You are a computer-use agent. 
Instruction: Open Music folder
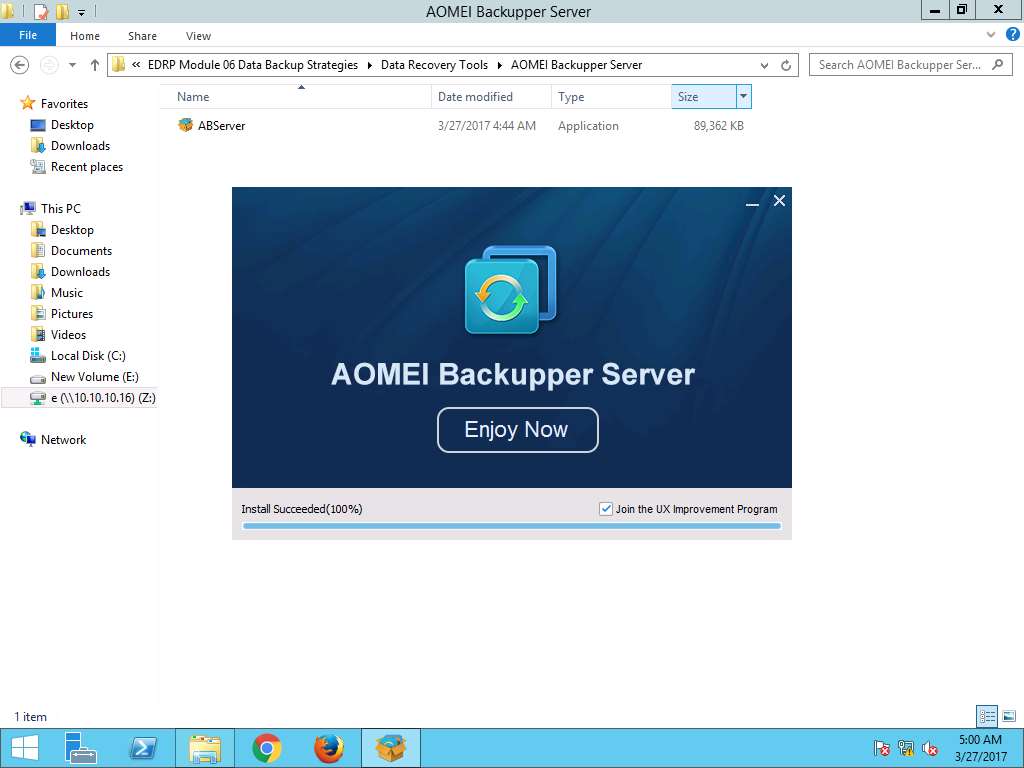(67, 293)
